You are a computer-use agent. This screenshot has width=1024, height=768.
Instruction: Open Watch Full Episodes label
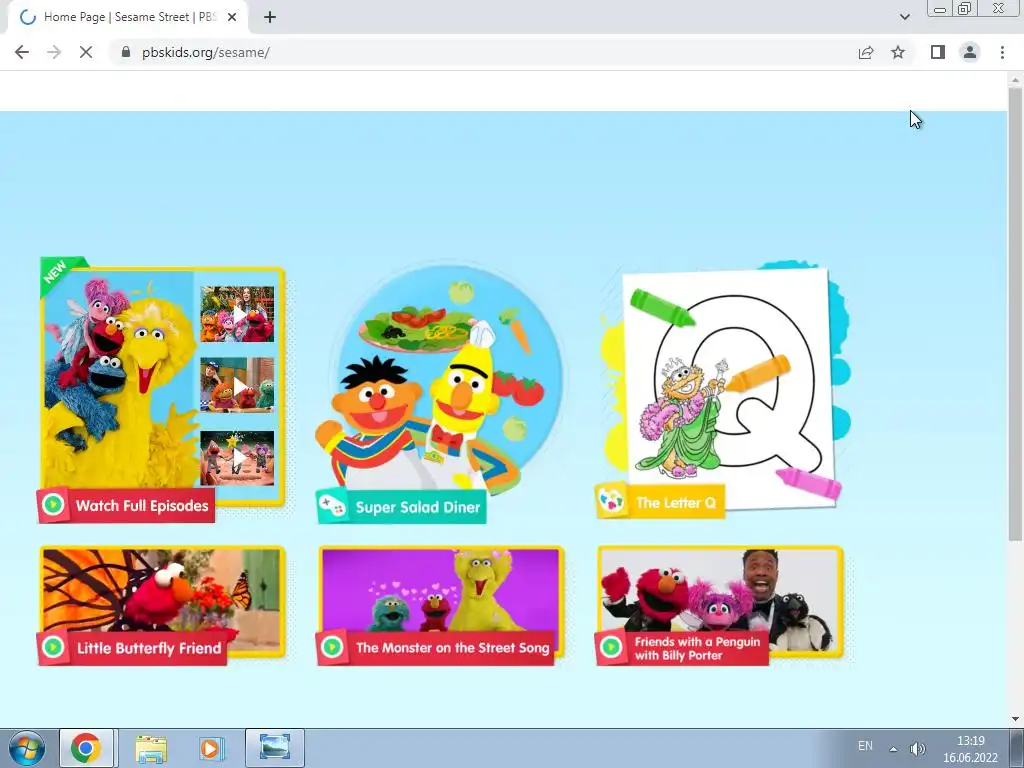click(x=142, y=505)
